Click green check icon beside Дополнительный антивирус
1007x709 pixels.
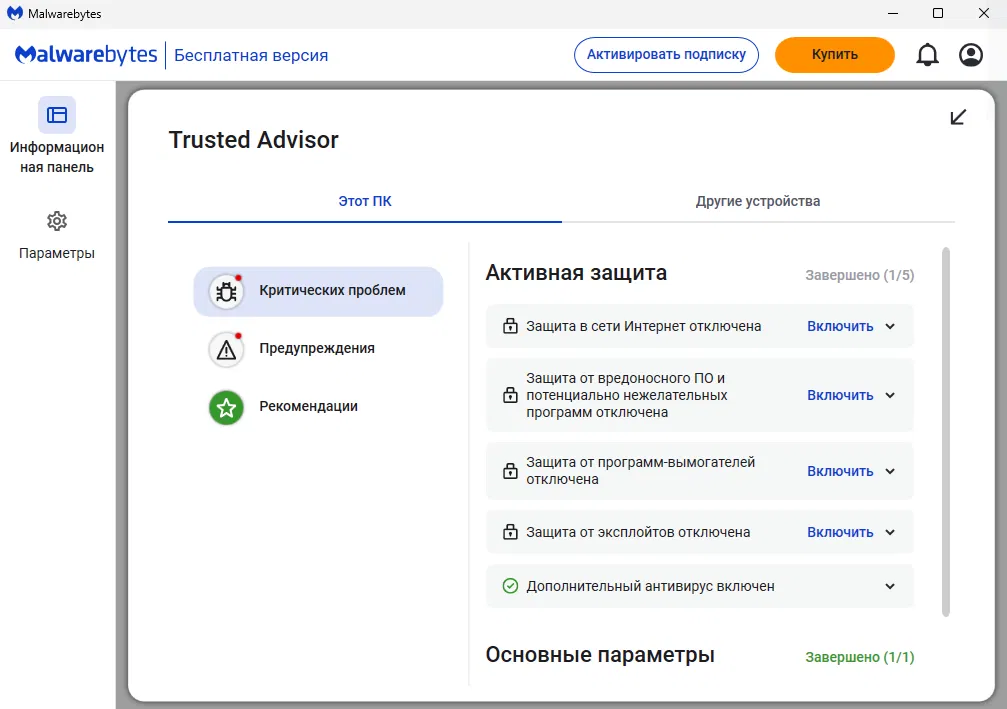[x=510, y=586]
